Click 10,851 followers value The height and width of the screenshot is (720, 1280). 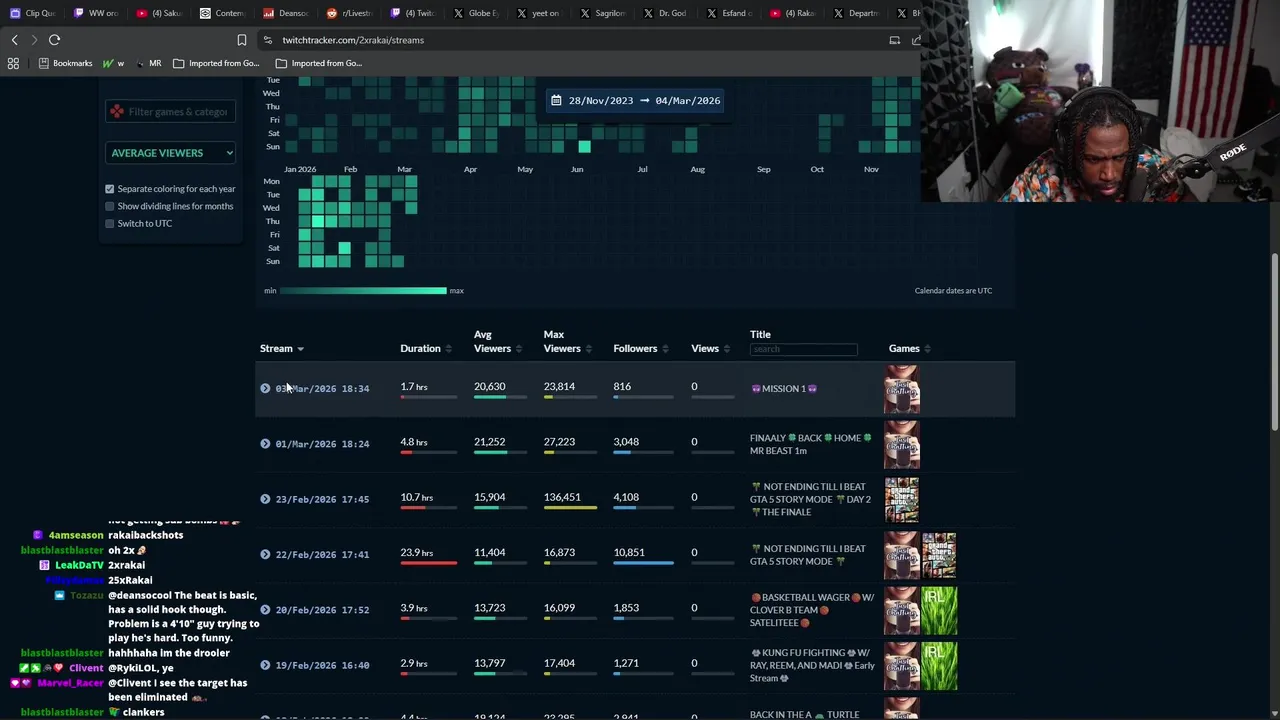tap(629, 552)
